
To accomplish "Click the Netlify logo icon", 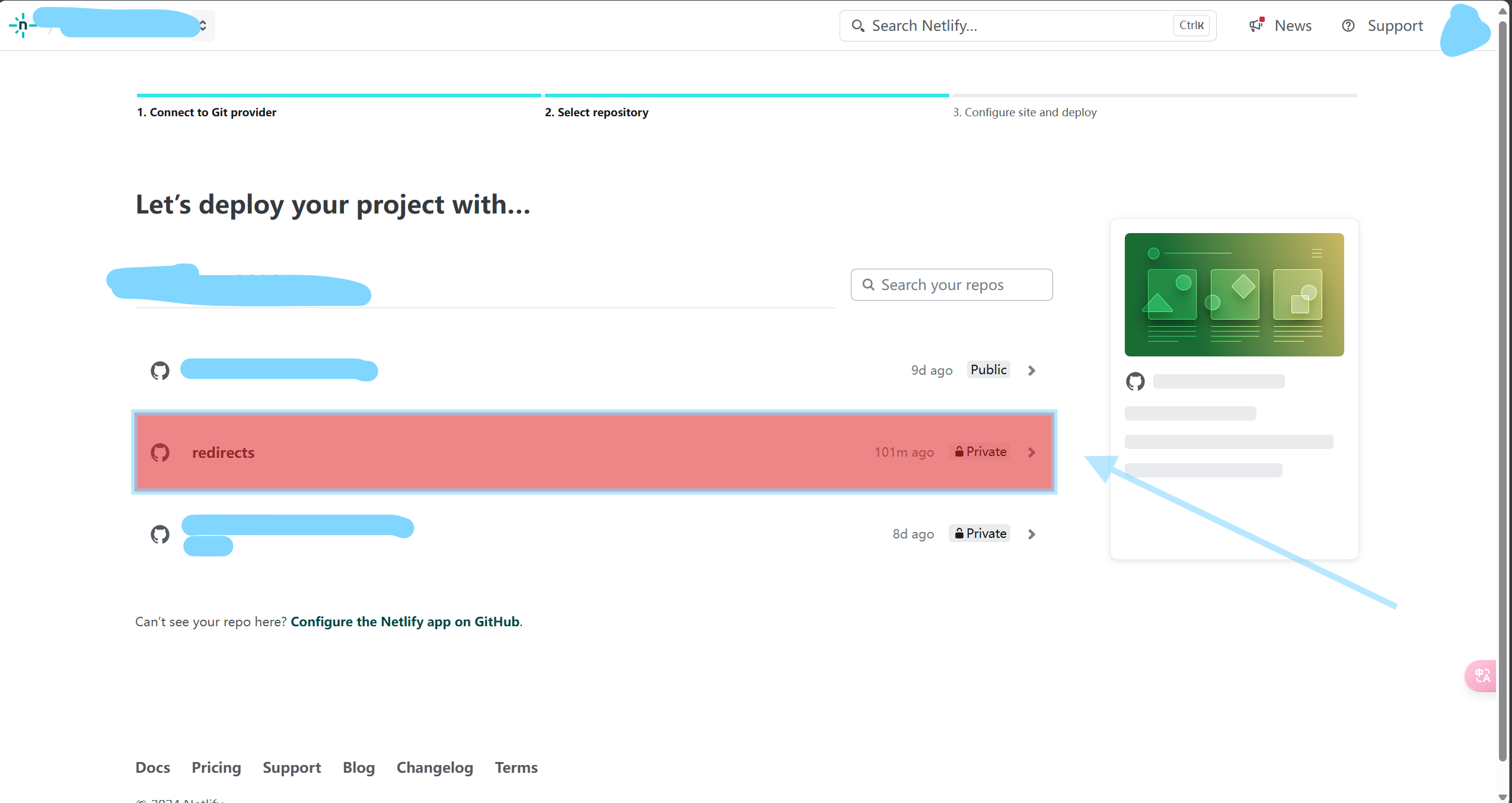I will (x=22, y=26).
